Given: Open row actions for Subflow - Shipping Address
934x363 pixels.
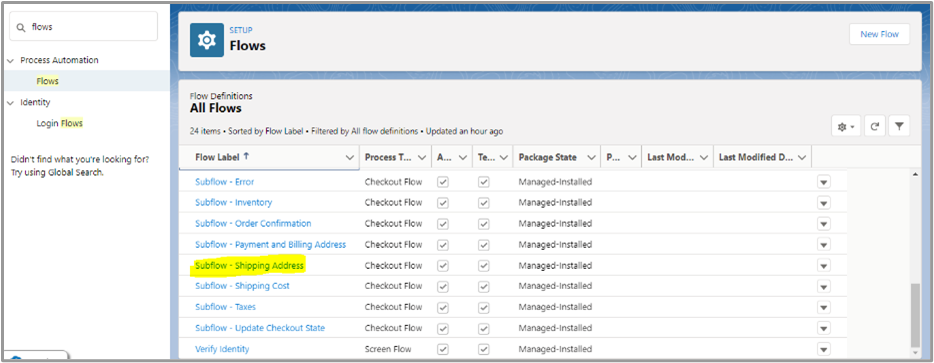Looking at the screenshot, I should 824,265.
